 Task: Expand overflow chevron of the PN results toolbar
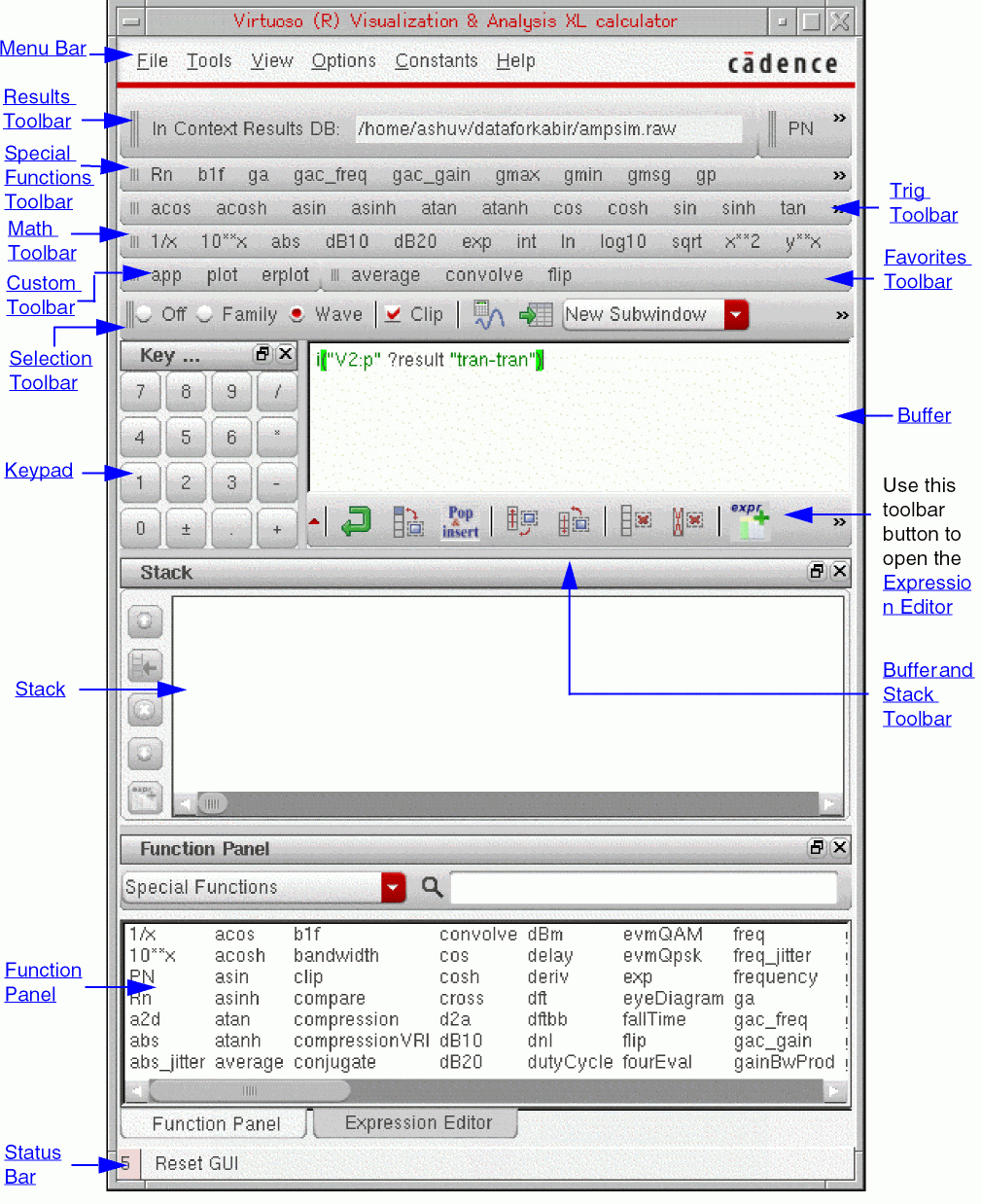(x=839, y=118)
